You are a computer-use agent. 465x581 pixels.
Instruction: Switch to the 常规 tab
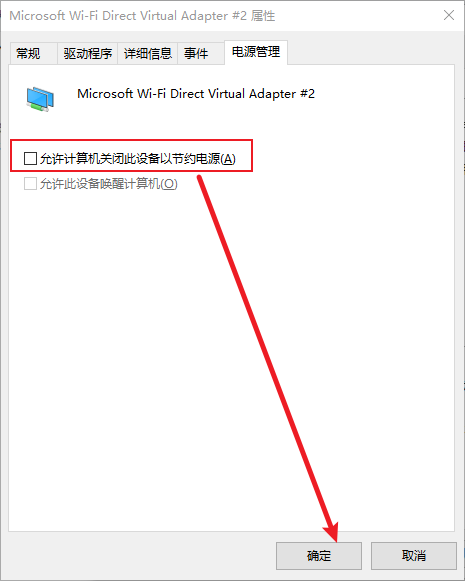tap(28, 53)
